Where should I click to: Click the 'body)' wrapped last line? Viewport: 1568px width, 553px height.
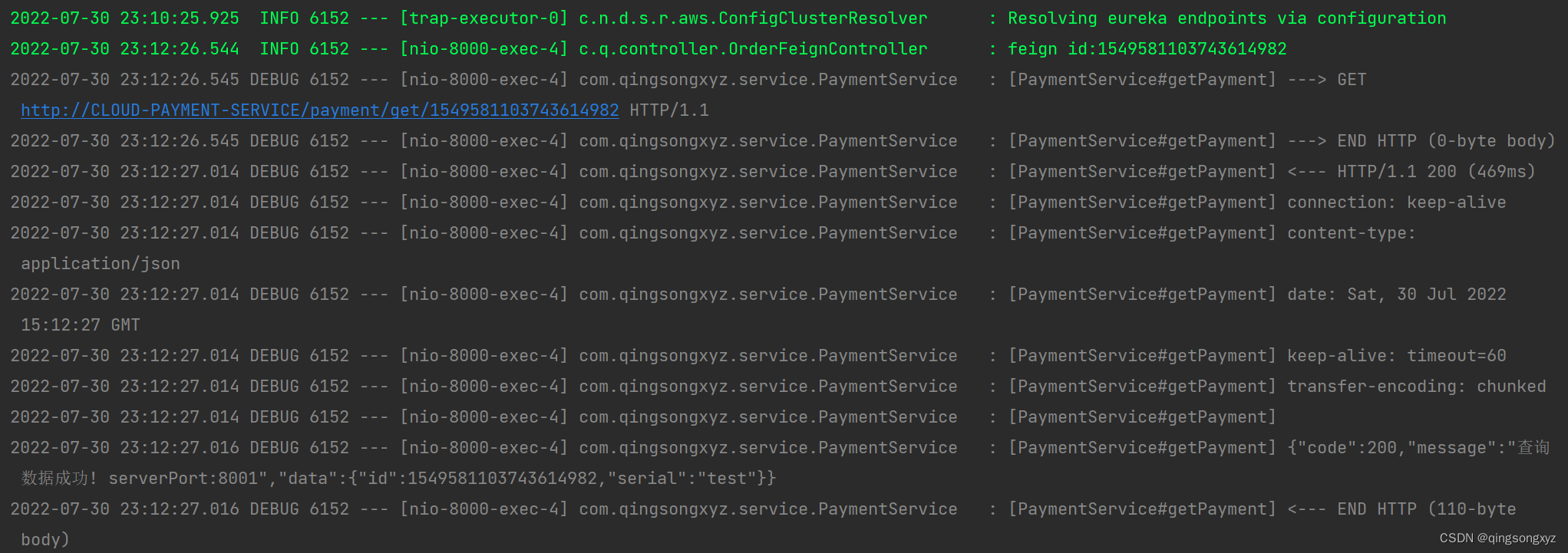click(45, 540)
